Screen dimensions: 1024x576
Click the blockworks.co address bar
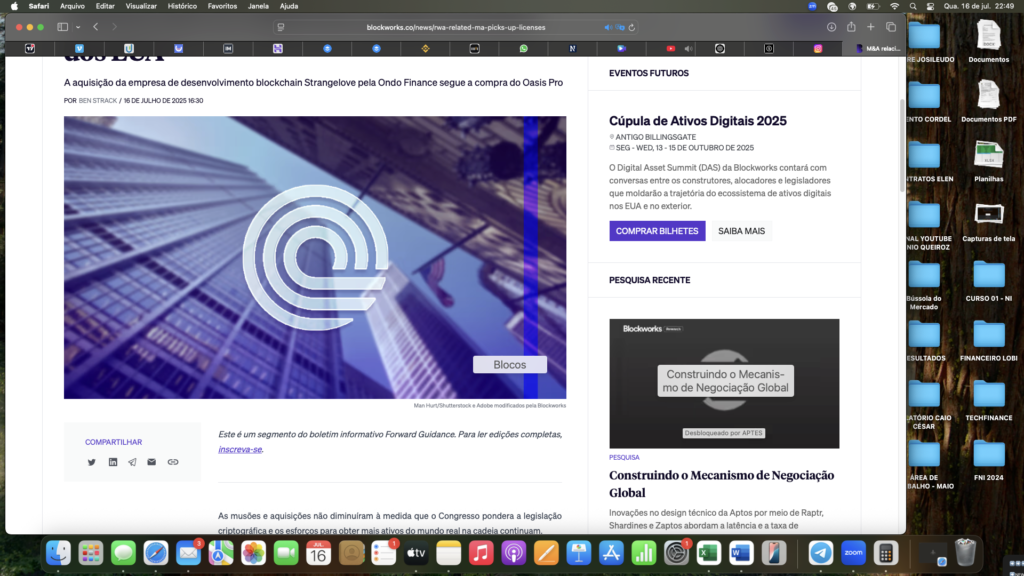[455, 27]
